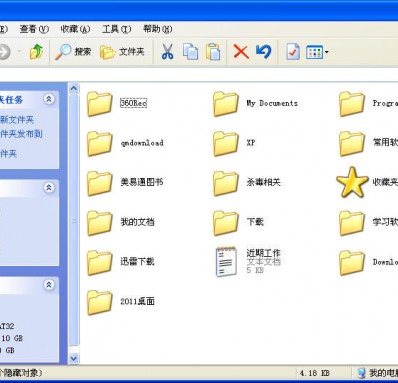Select the 2011桌面 folder icon
This screenshot has width=398, height=383.
point(99,302)
